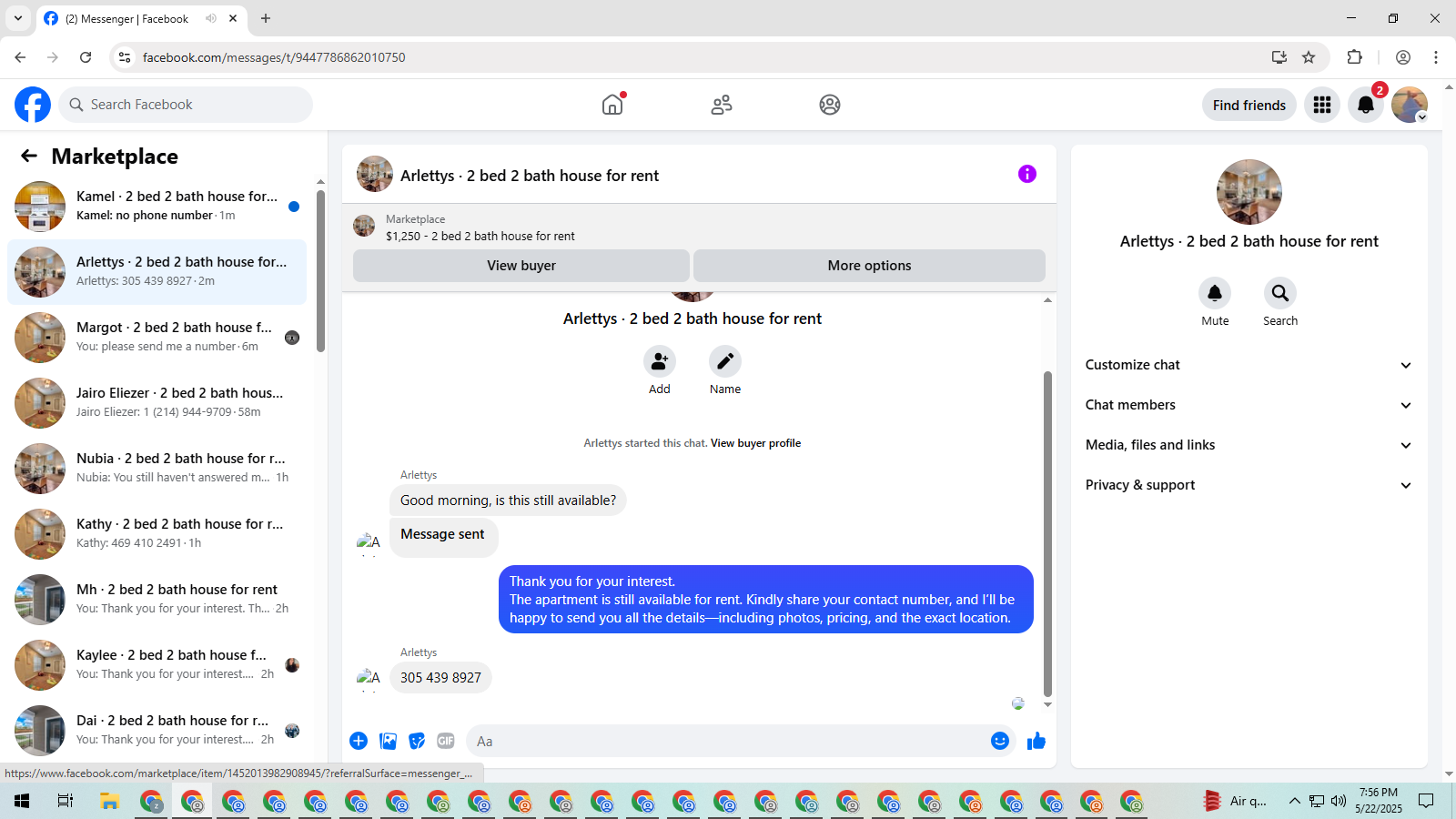
Task: Open Kathy's conversation
Action: (x=157, y=534)
